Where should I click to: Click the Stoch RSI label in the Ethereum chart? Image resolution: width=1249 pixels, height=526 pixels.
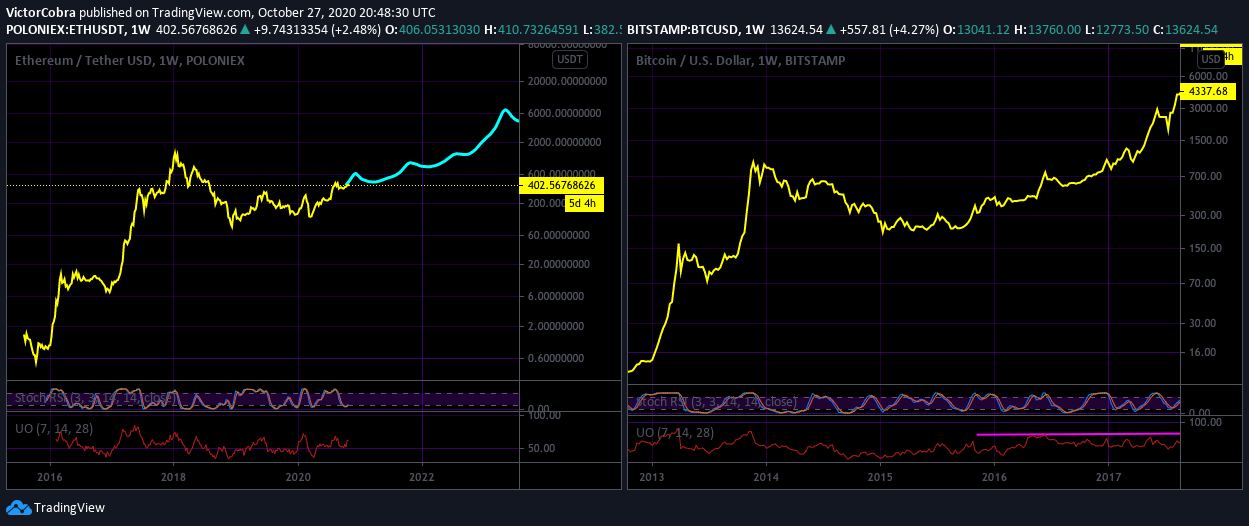(x=98, y=398)
